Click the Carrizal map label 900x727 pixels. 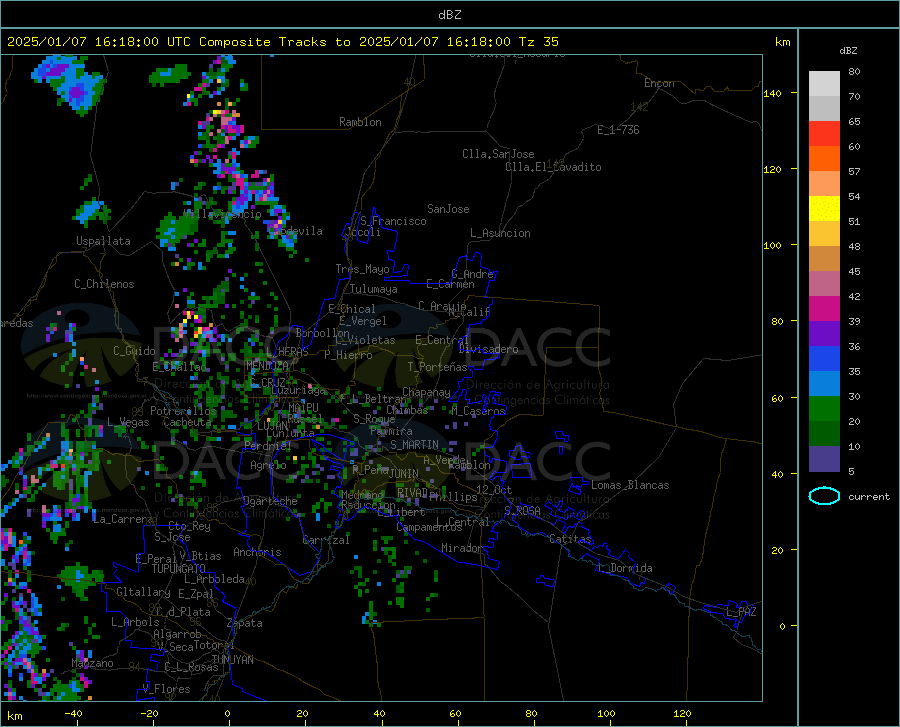[x=326, y=540]
